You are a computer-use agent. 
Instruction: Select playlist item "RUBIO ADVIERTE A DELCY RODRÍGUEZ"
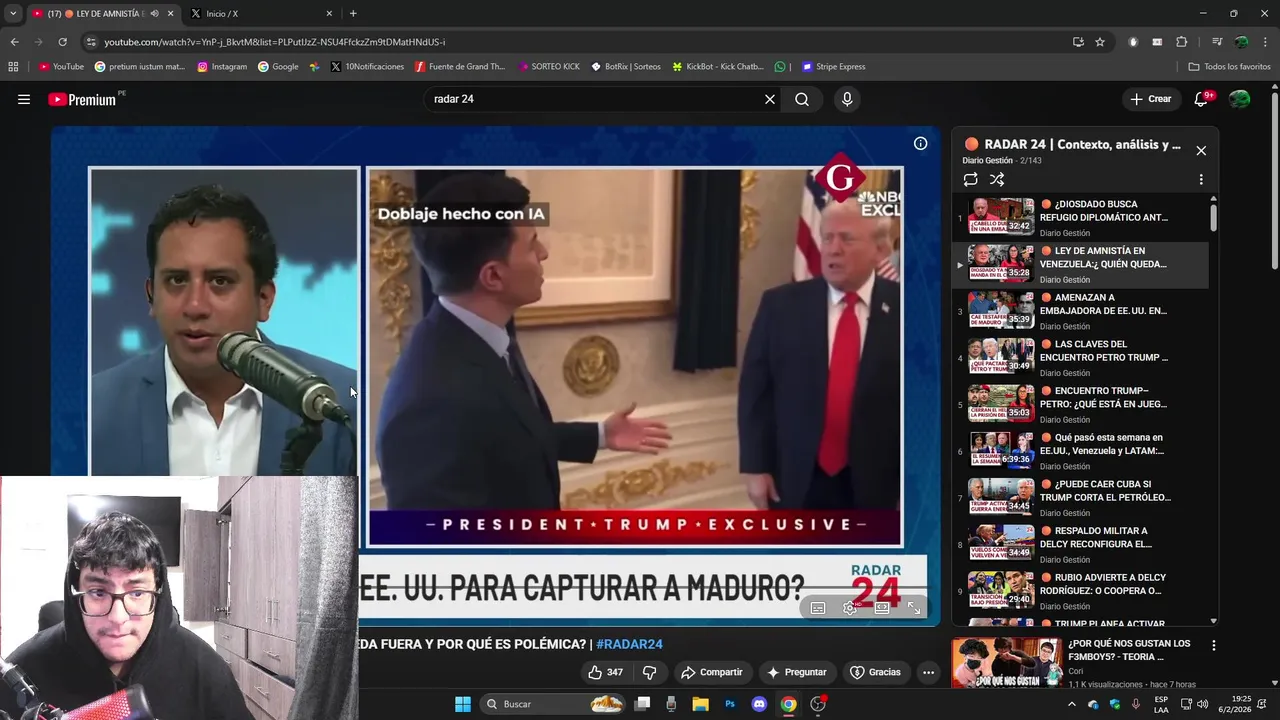(1080, 591)
